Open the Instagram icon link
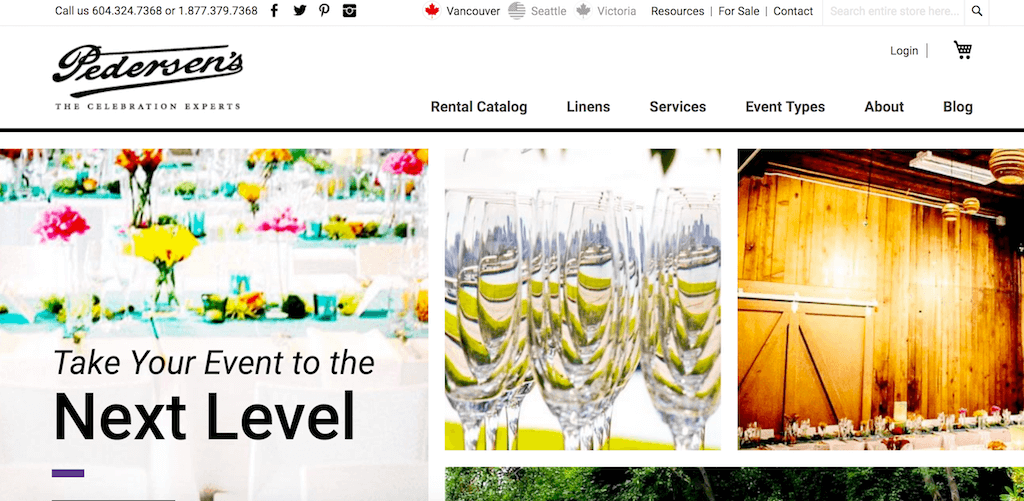This screenshot has height=501, width=1024. [349, 10]
